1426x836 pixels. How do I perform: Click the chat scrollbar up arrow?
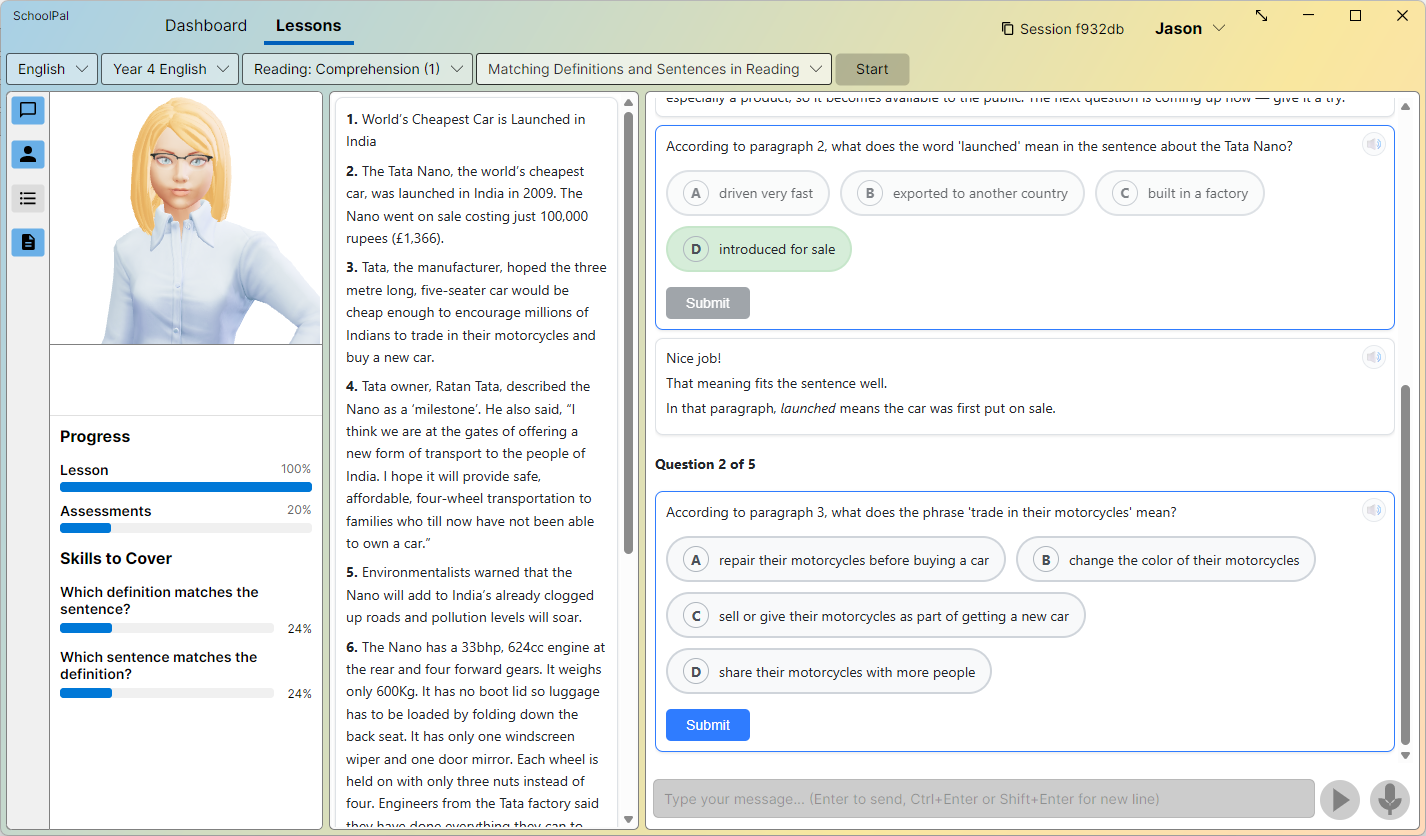1405,105
